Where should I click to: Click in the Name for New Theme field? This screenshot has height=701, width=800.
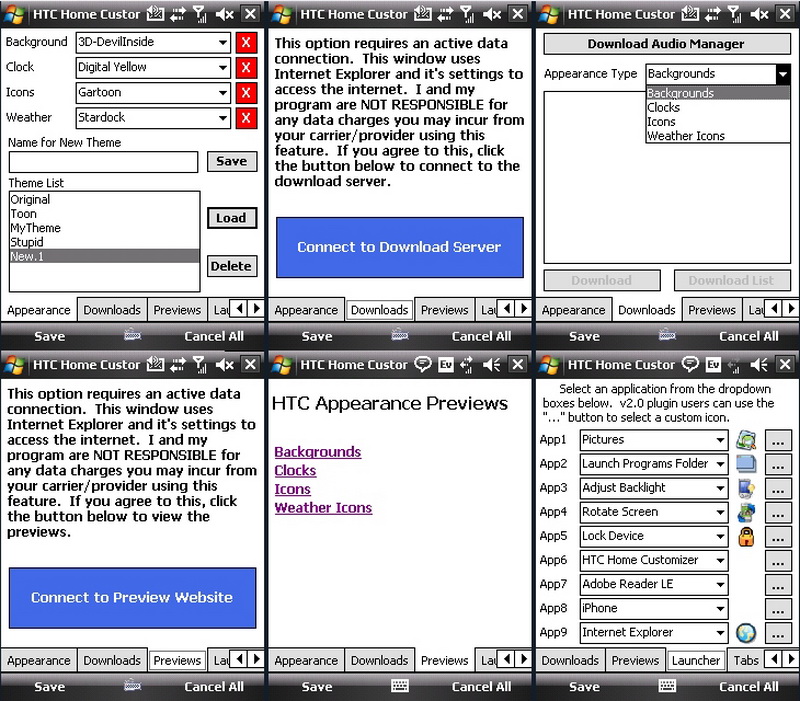pyautogui.click(x=104, y=162)
